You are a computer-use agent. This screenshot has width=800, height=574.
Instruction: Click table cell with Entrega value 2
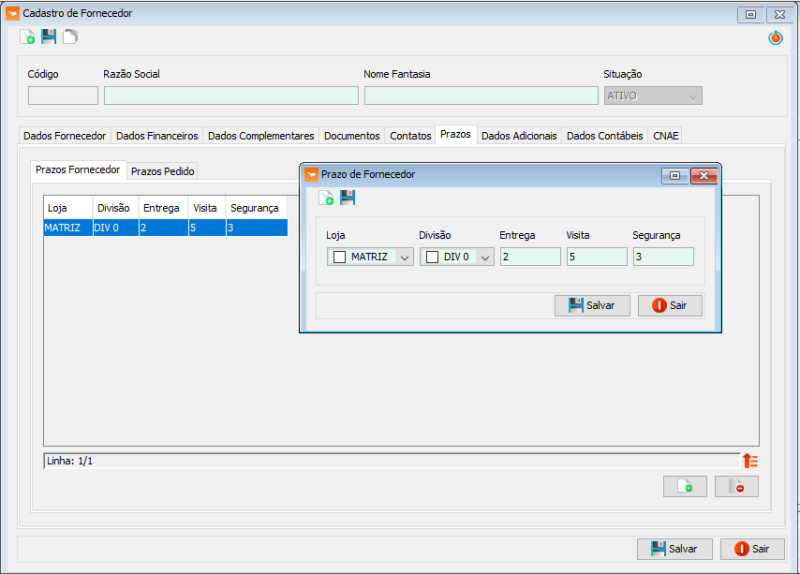[x=163, y=228]
